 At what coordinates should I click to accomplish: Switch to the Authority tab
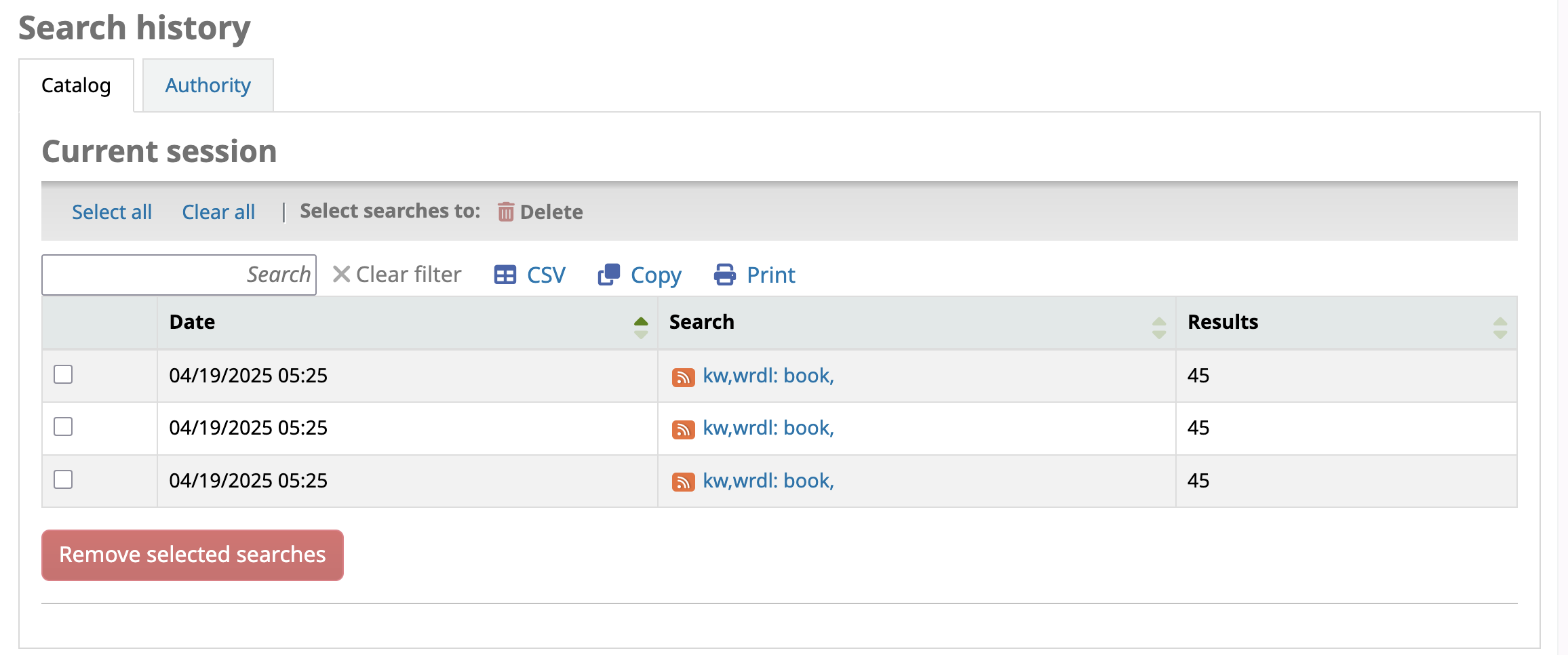[208, 85]
